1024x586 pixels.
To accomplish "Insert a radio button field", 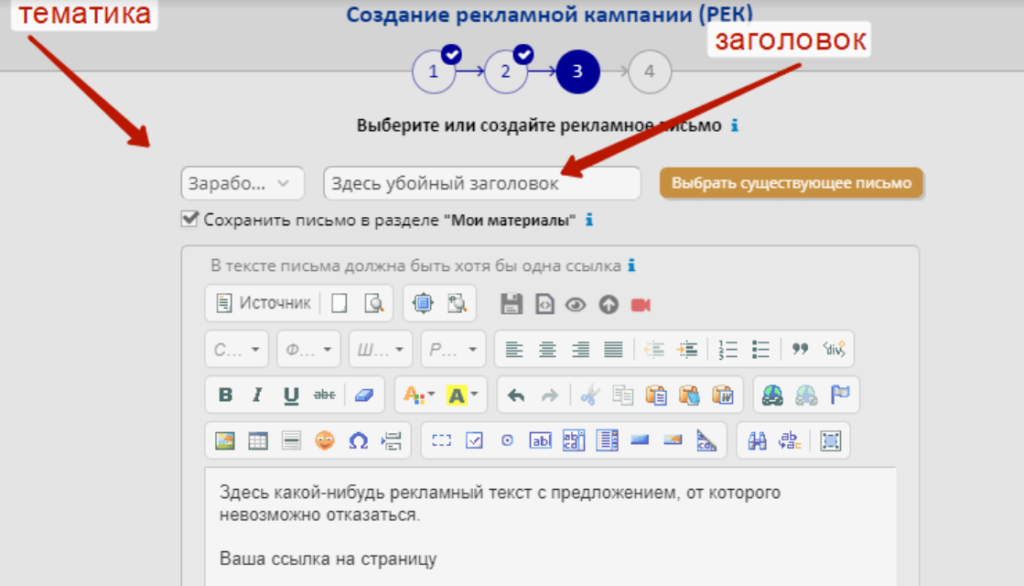I will [x=507, y=441].
